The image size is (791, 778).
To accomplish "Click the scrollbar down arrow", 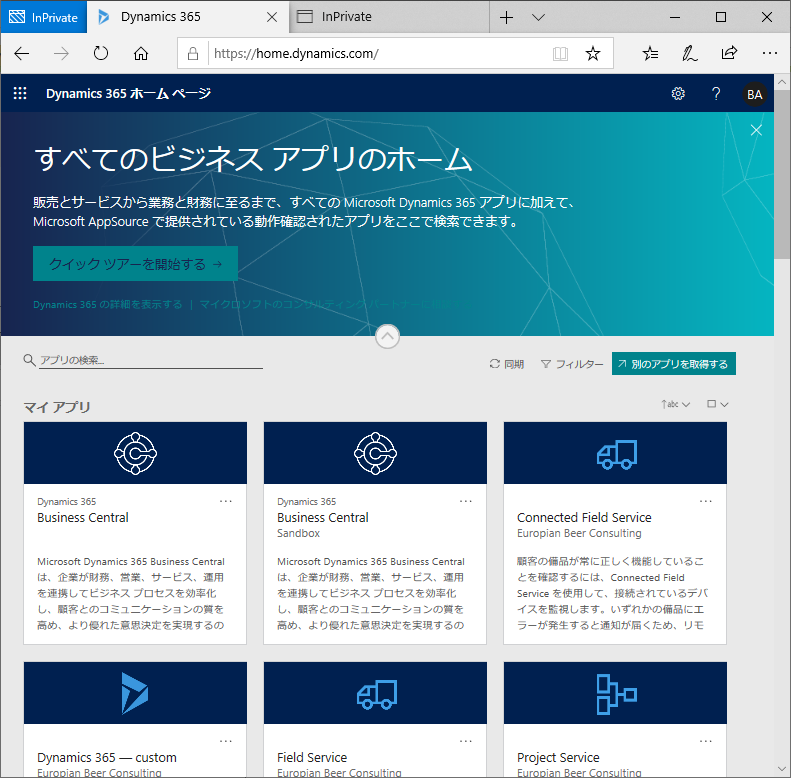I will click(782, 769).
